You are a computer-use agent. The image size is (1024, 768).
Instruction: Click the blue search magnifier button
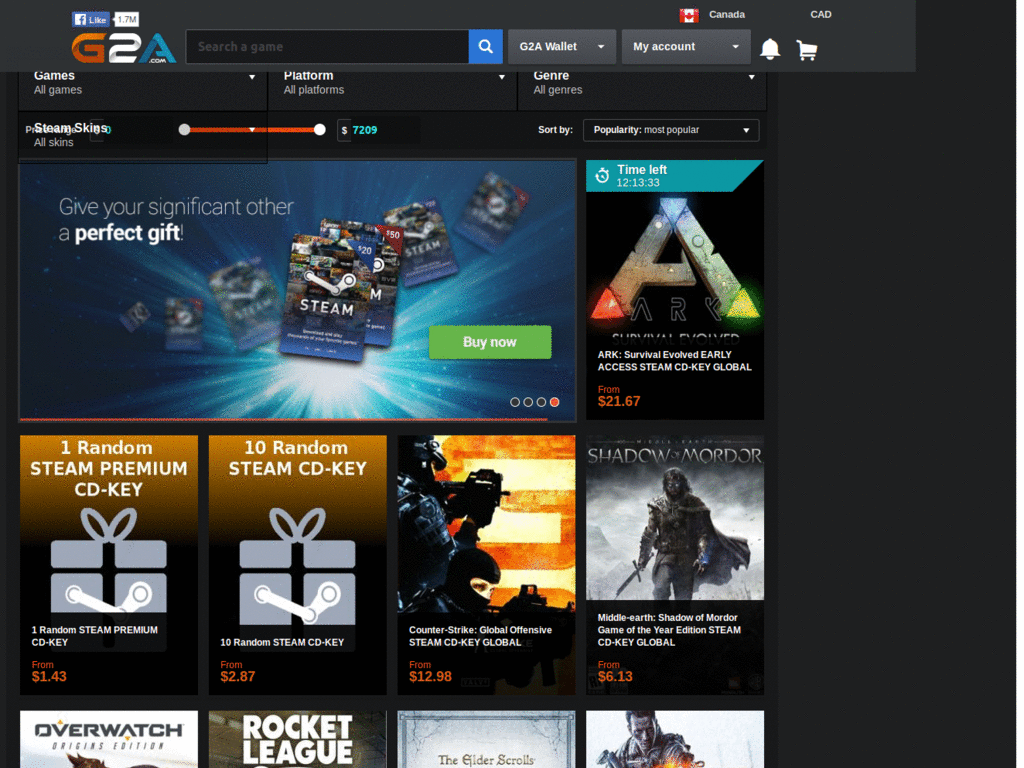point(485,46)
